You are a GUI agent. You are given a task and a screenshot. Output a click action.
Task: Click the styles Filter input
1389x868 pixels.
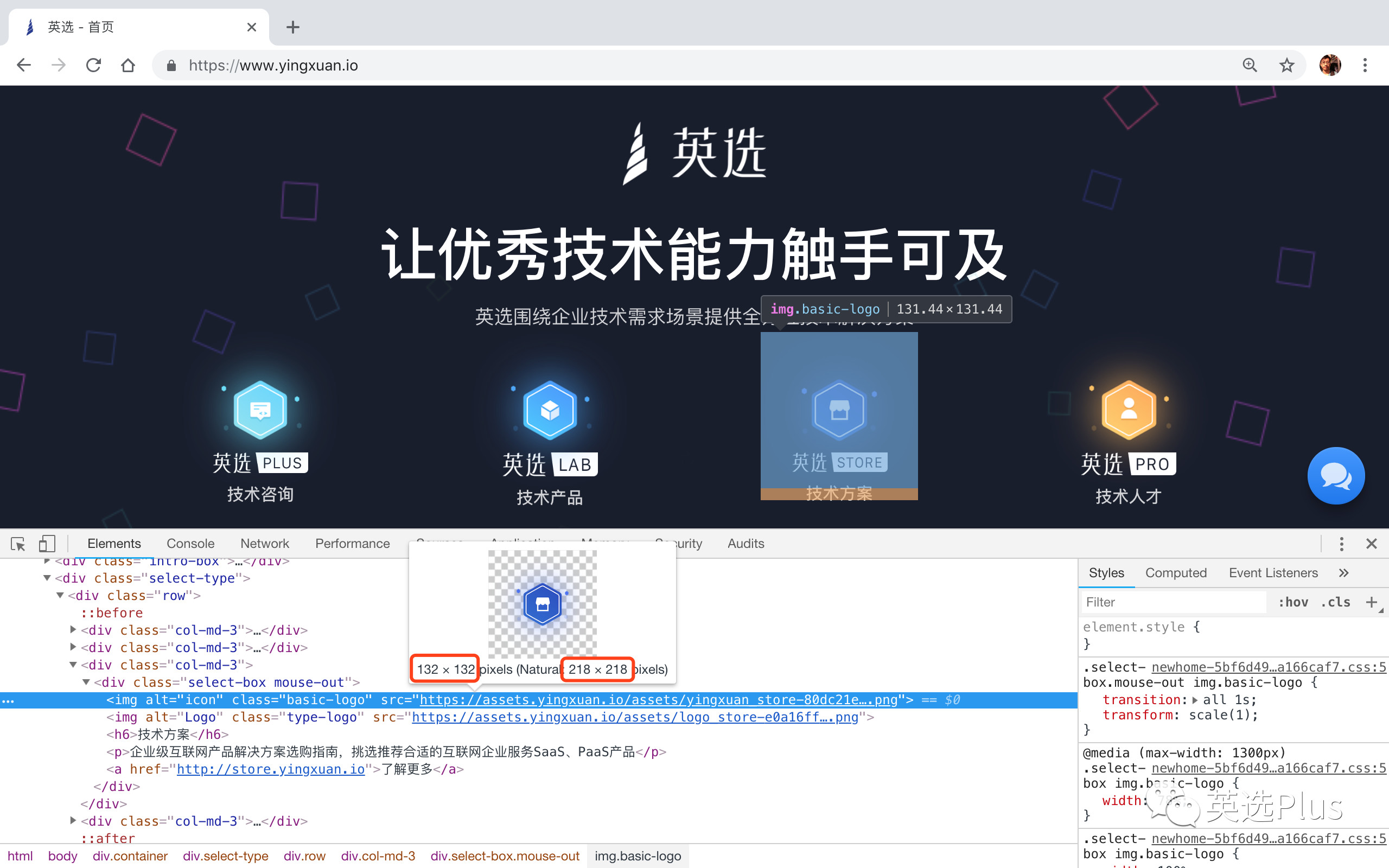pos(1174,602)
